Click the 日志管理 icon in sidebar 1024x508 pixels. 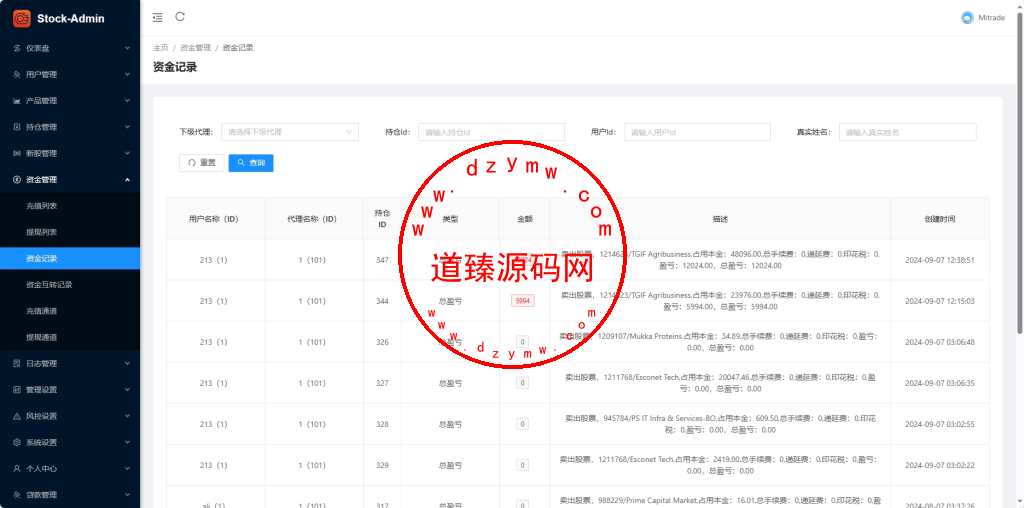(x=17, y=363)
